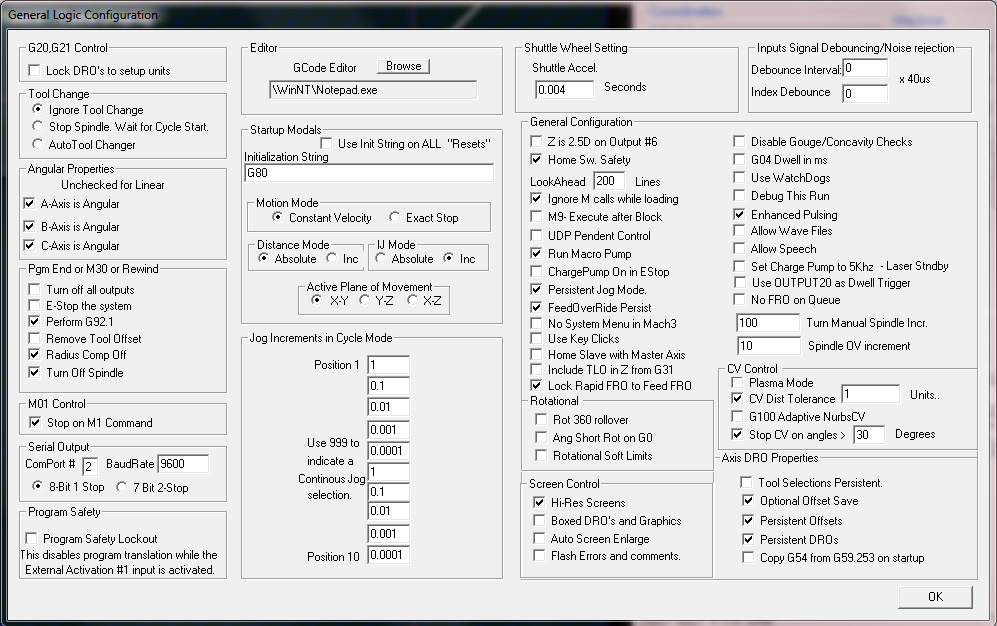Viewport: 997px width, 626px height.
Task: Select Constant Velocity motion mode
Action: coord(277,217)
